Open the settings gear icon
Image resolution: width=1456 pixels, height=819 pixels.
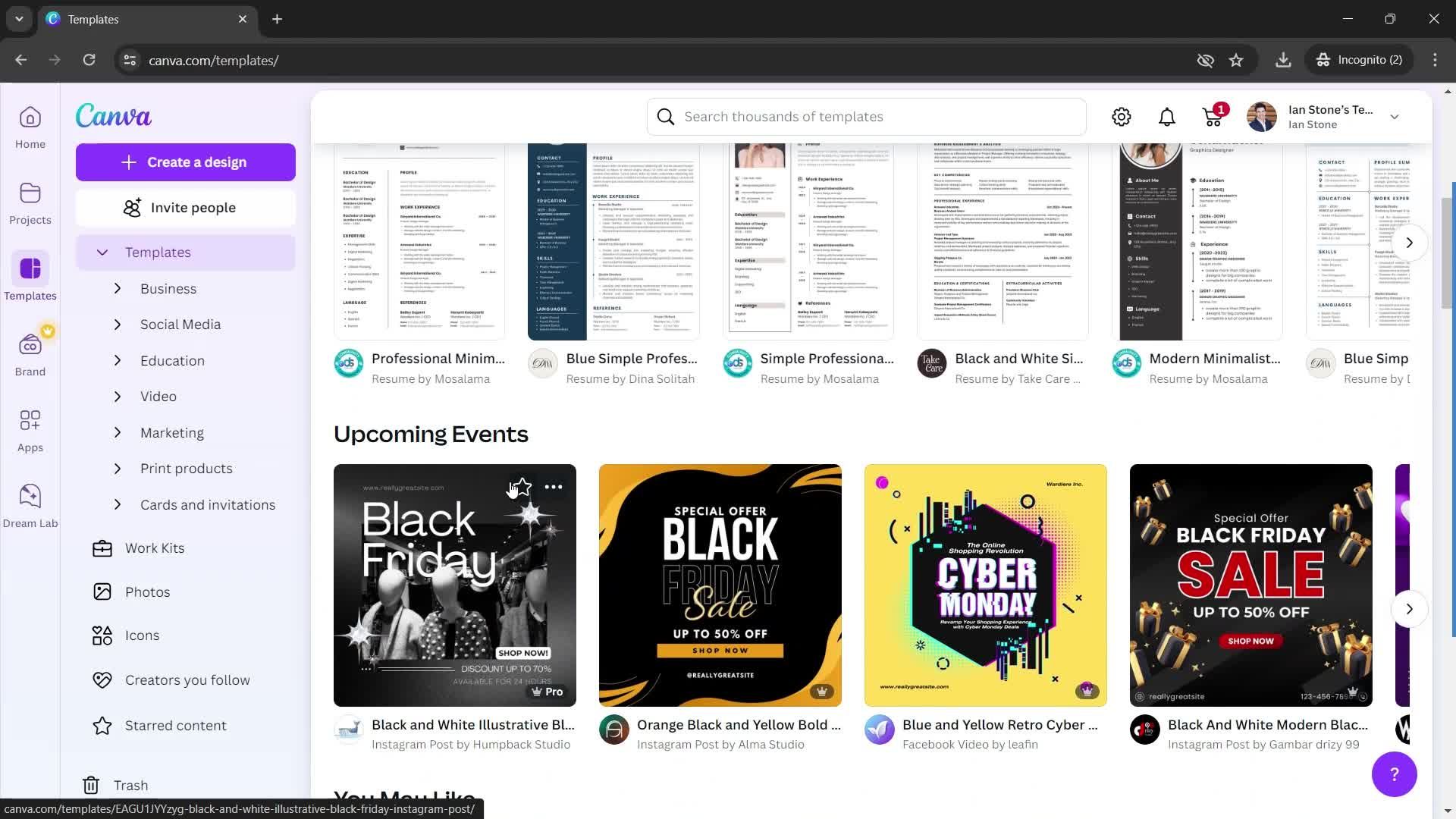click(x=1121, y=117)
